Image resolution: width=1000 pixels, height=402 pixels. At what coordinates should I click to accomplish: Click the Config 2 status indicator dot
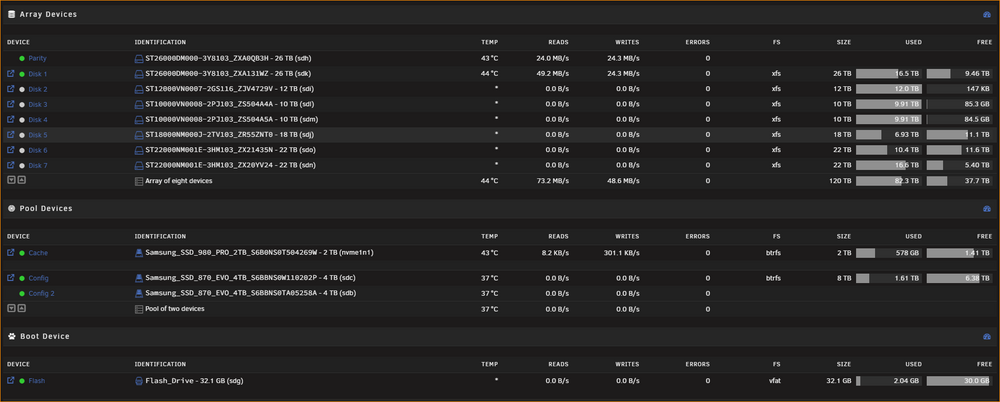tap(22, 294)
